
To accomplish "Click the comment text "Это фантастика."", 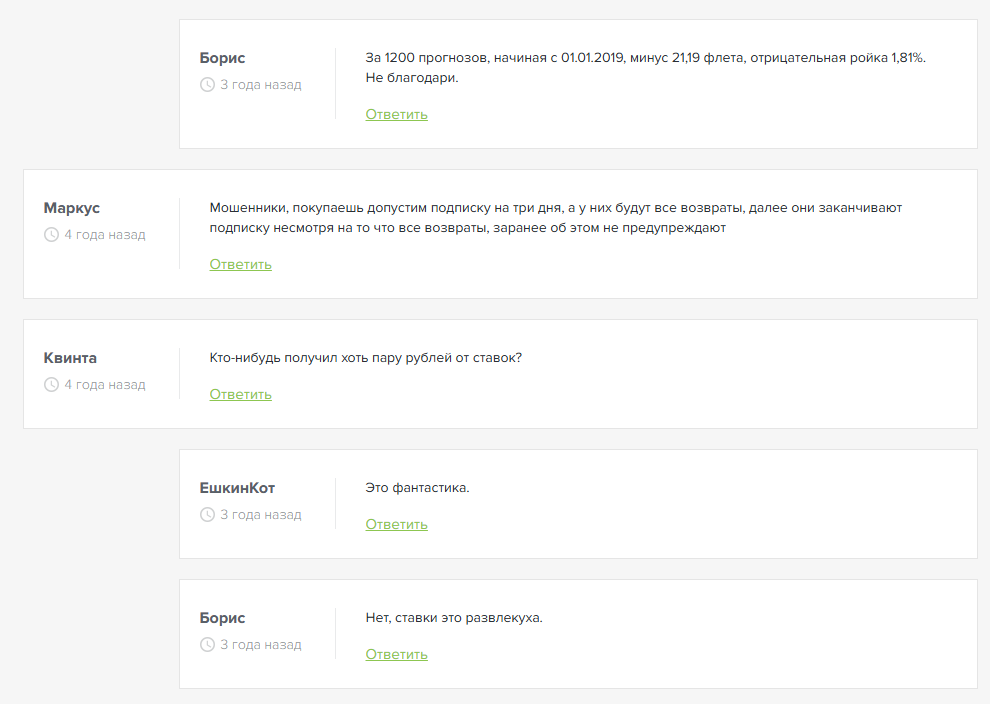I will coord(417,488).
